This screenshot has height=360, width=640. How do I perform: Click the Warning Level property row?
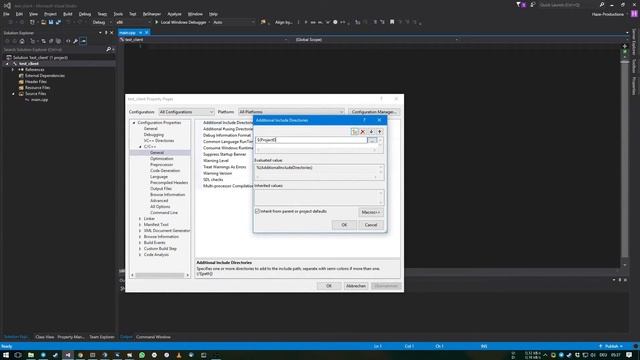pyautogui.click(x=216, y=160)
